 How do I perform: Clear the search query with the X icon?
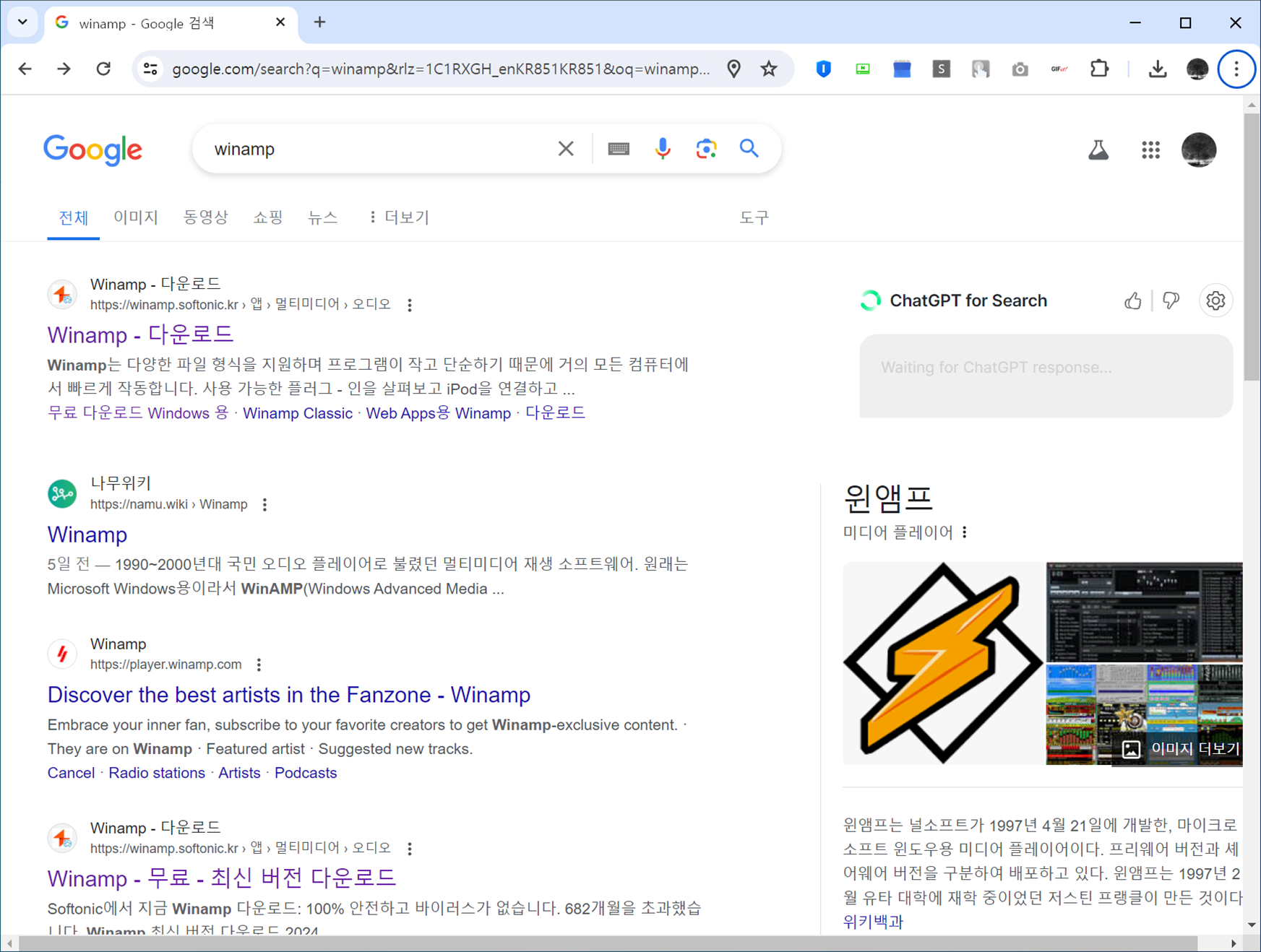click(x=566, y=148)
